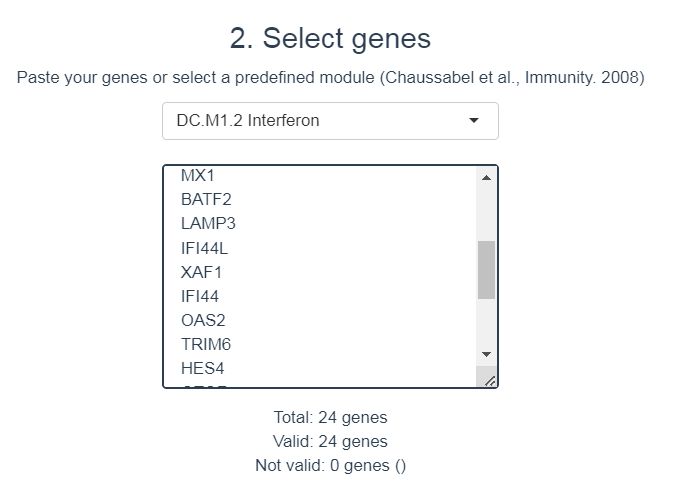Screen dimensions: 675x480
Task: Click the "Total: 24 genes" label
Action: point(330,417)
